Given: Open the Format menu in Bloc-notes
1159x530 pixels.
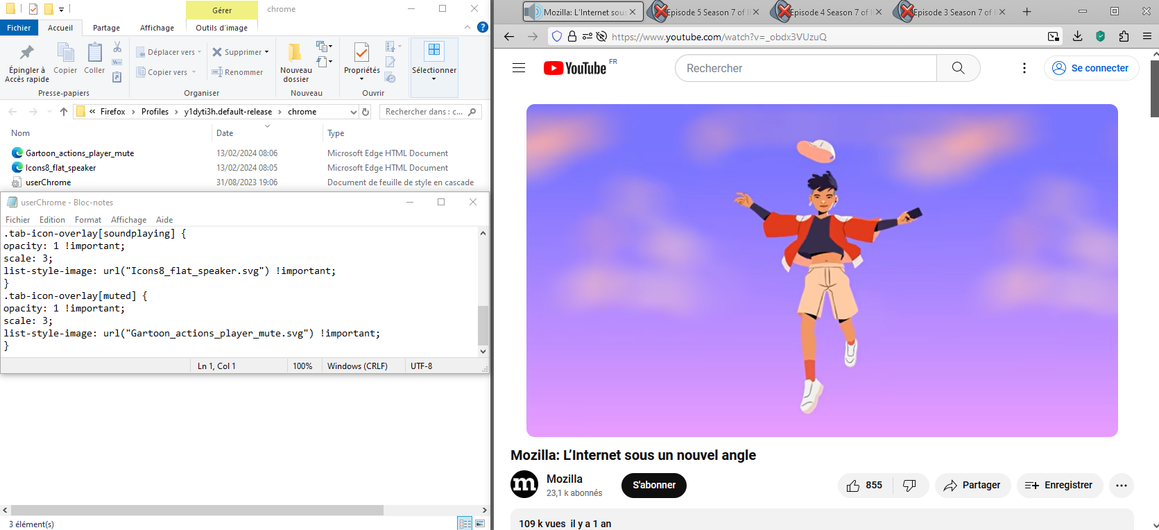Looking at the screenshot, I should 88,220.
